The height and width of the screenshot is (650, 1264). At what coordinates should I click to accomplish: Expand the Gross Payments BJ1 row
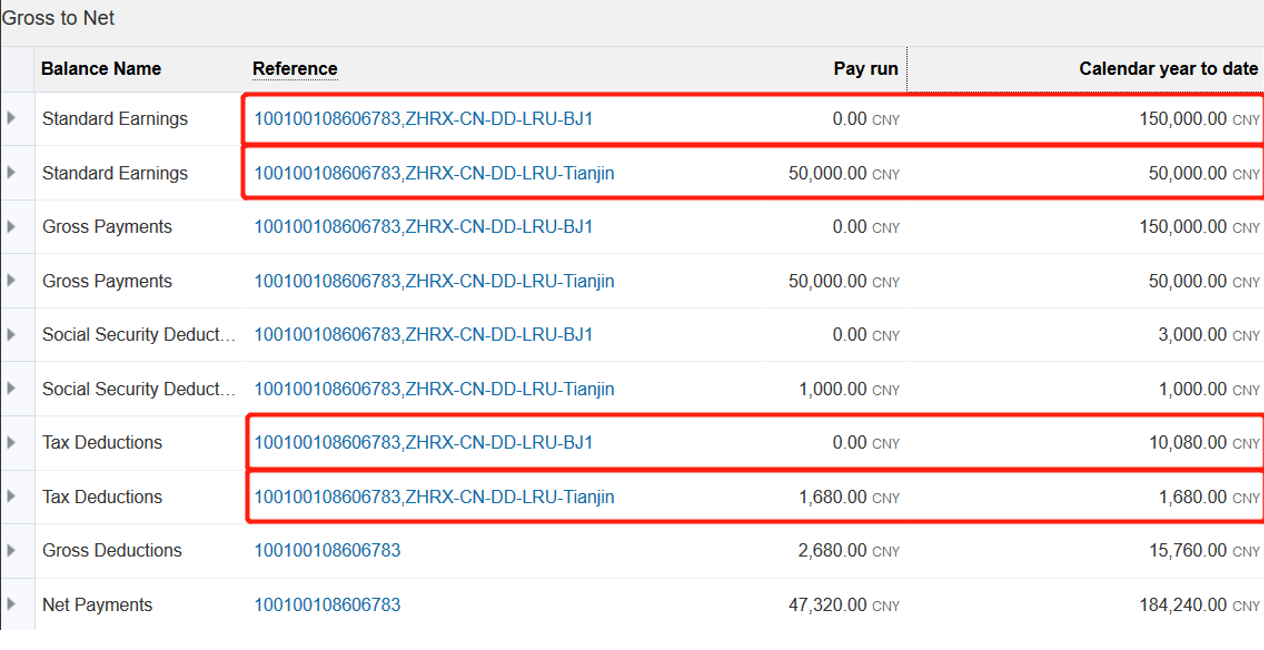[x=11, y=226]
